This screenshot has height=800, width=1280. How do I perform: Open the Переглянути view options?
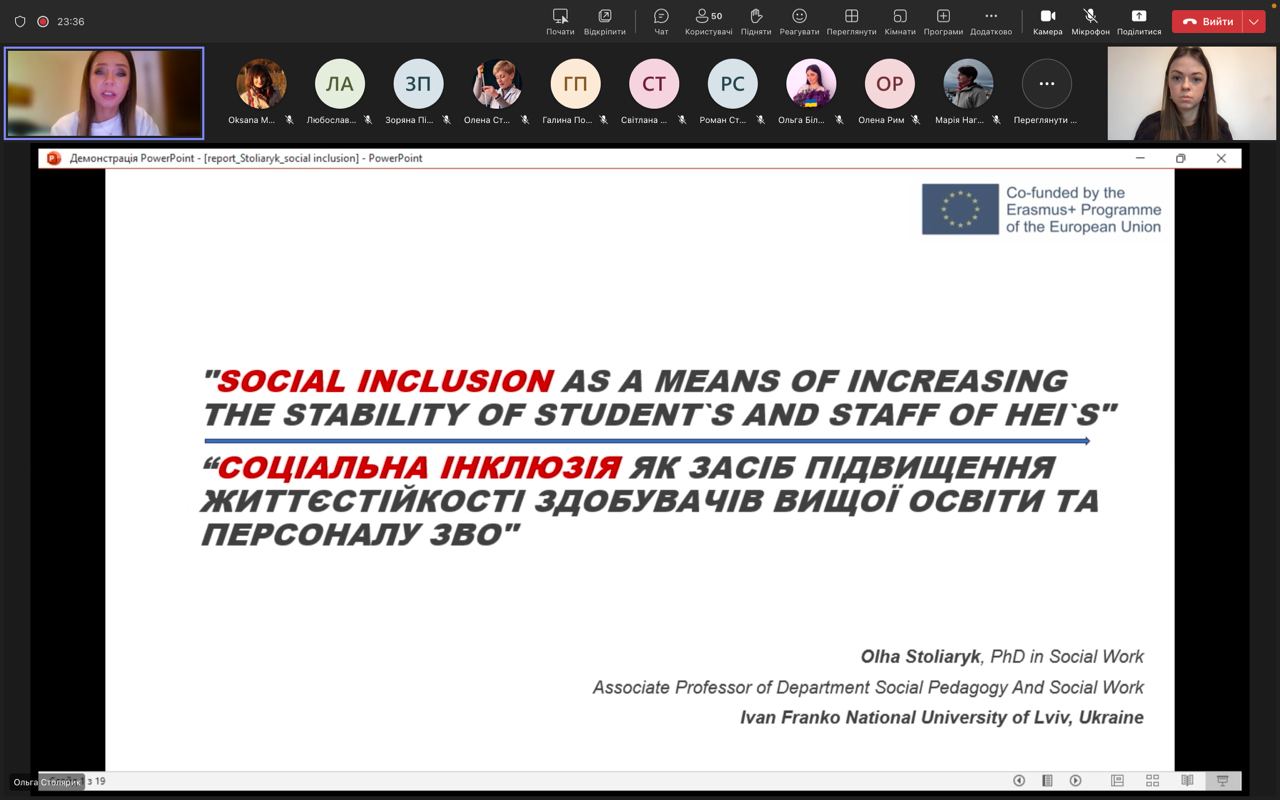pyautogui.click(x=851, y=21)
